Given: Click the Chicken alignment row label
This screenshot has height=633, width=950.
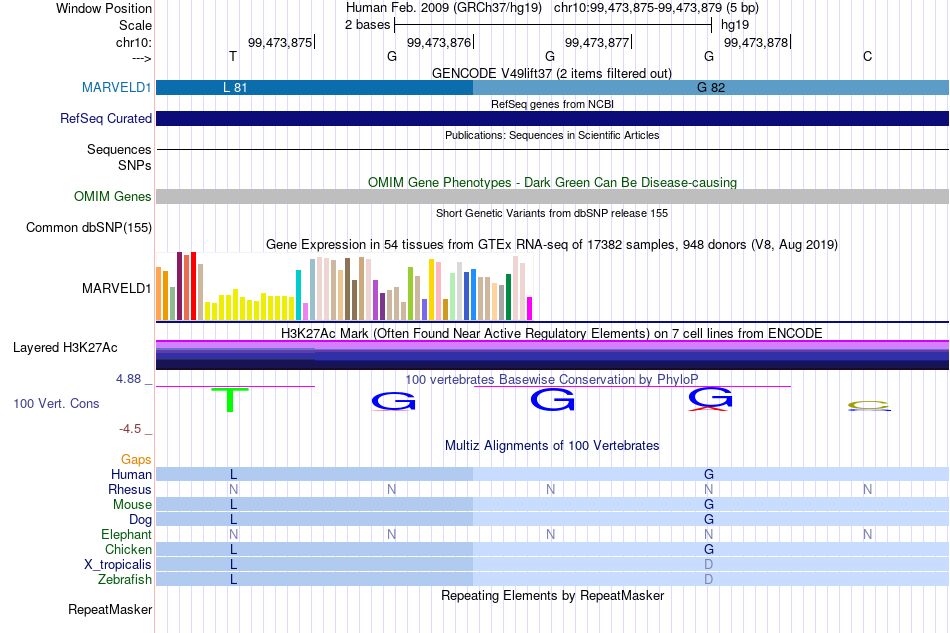Looking at the screenshot, I should coord(128,549).
